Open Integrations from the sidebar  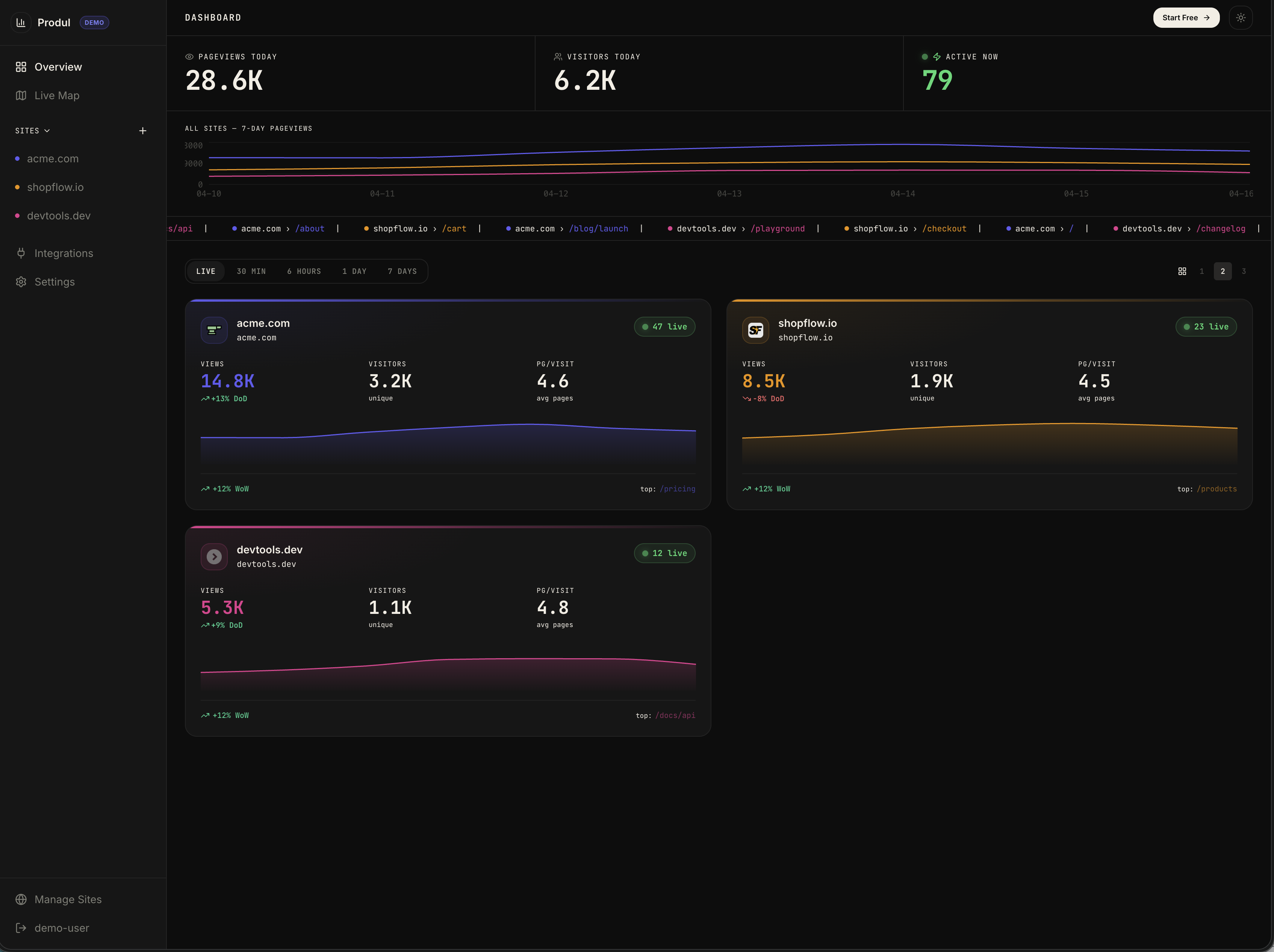64,254
